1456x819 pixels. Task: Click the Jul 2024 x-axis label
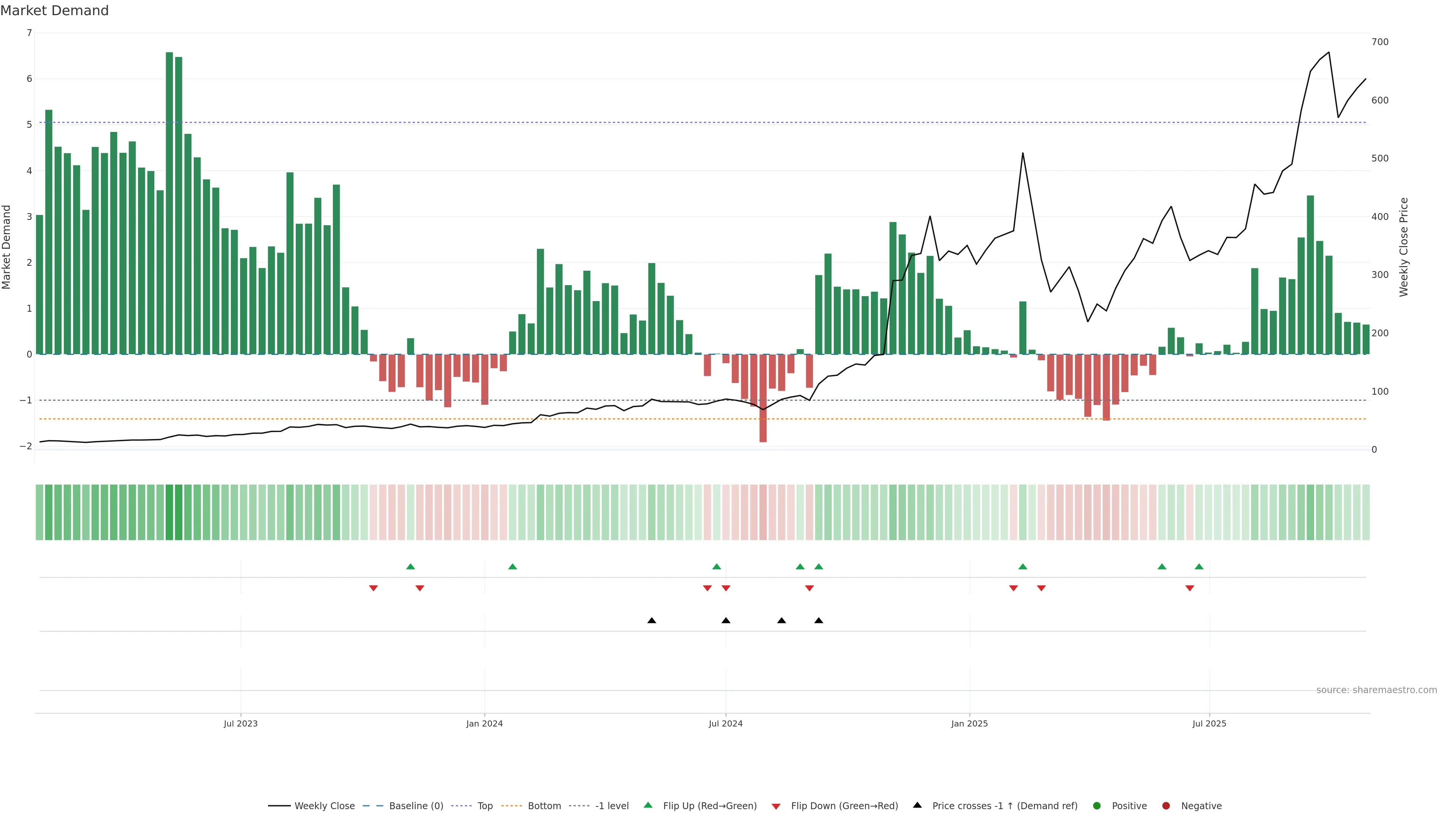click(726, 724)
